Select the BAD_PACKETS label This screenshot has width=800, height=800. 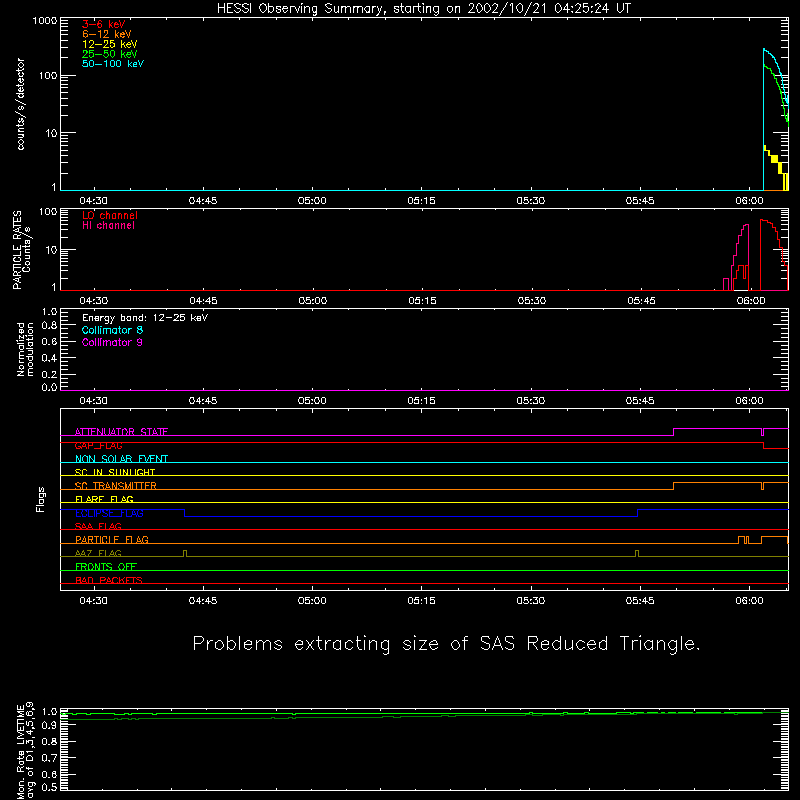click(x=109, y=580)
